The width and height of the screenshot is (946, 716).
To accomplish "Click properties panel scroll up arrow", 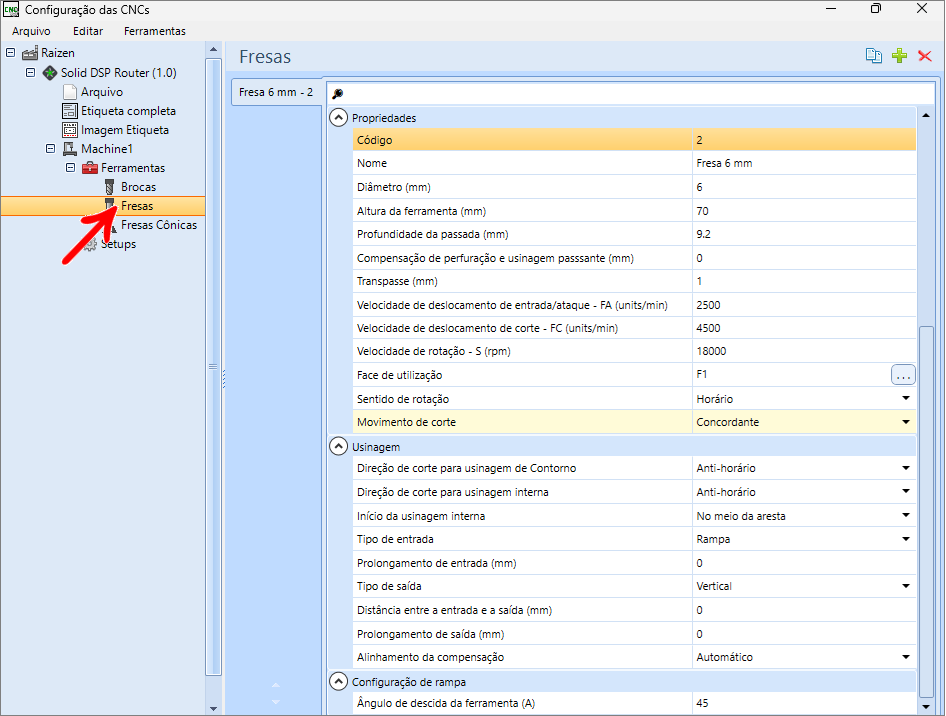I will [926, 115].
